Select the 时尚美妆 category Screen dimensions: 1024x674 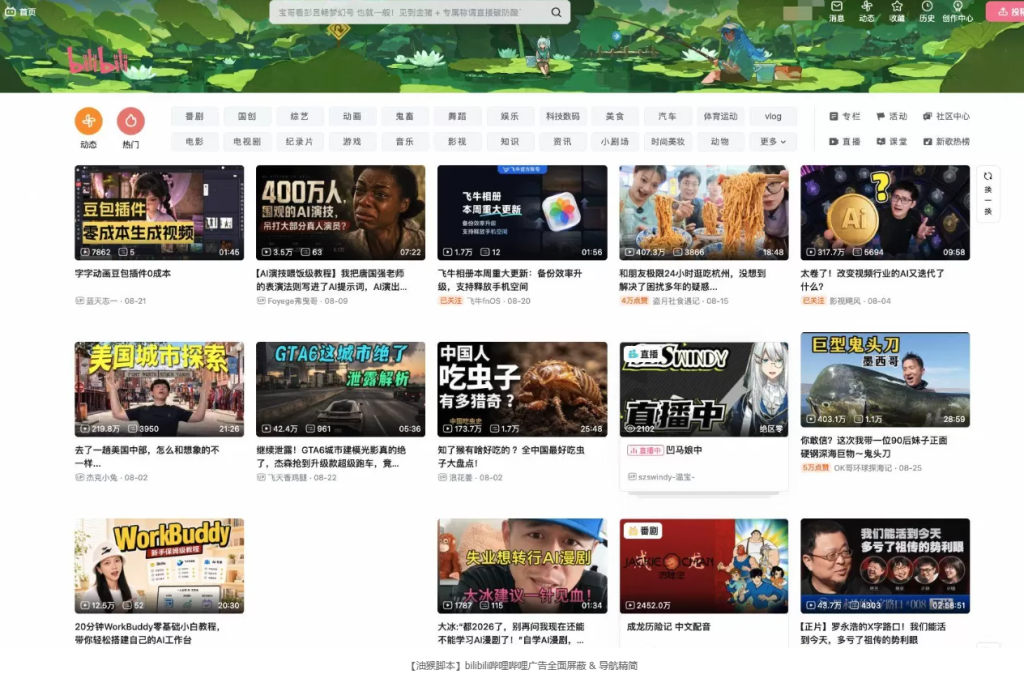[667, 141]
